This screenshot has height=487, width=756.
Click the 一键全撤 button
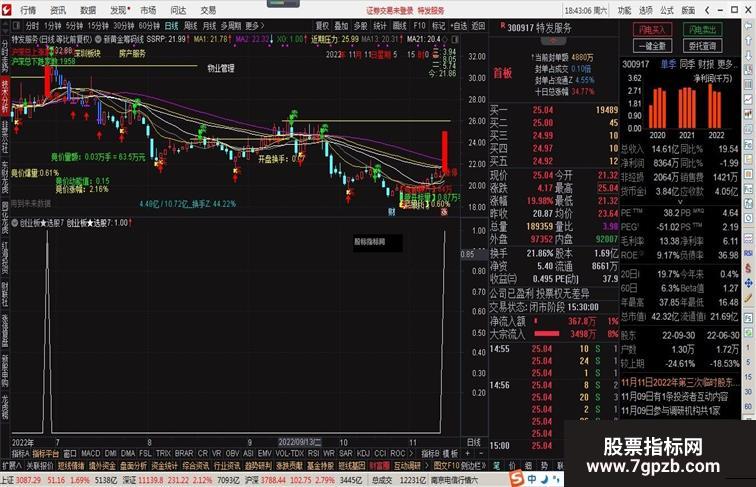point(652,46)
